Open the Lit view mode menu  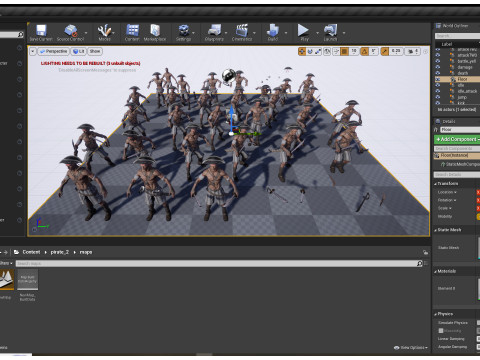79,51
